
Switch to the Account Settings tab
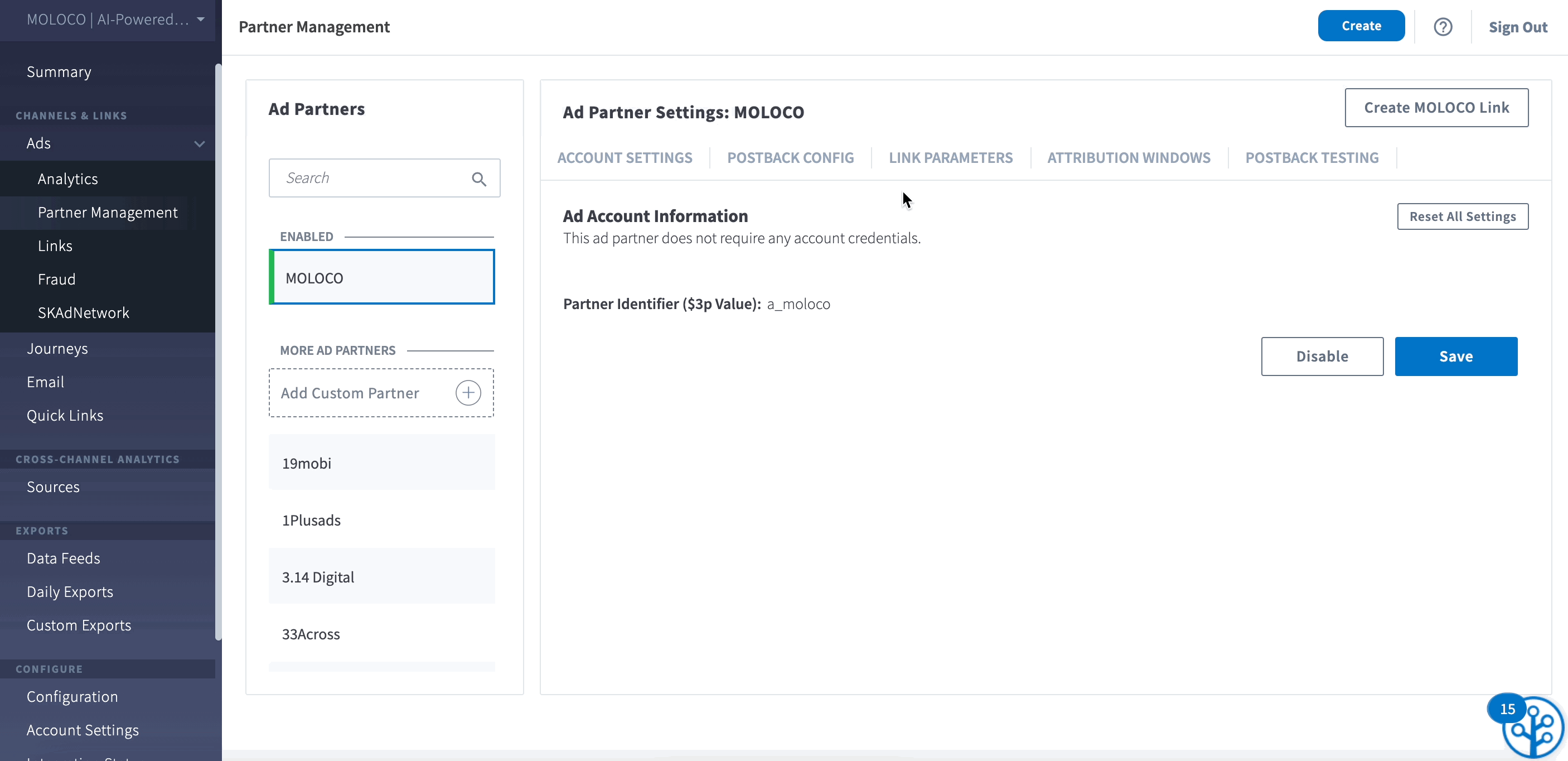[625, 158]
